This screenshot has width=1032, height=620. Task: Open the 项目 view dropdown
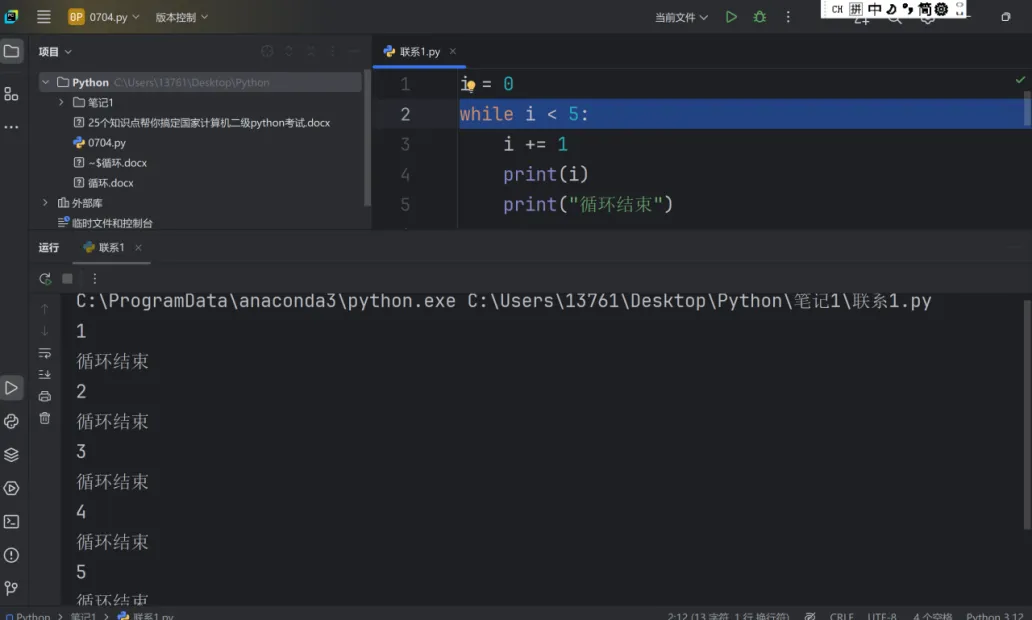pyautogui.click(x=55, y=51)
